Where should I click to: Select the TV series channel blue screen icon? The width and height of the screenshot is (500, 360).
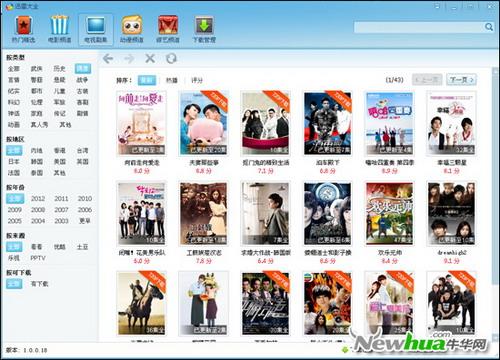click(96, 29)
